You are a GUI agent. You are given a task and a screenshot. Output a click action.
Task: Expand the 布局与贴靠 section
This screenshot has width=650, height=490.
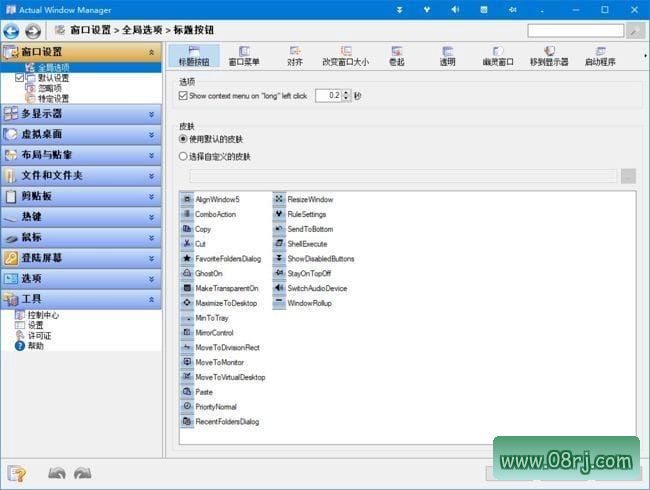click(x=151, y=155)
